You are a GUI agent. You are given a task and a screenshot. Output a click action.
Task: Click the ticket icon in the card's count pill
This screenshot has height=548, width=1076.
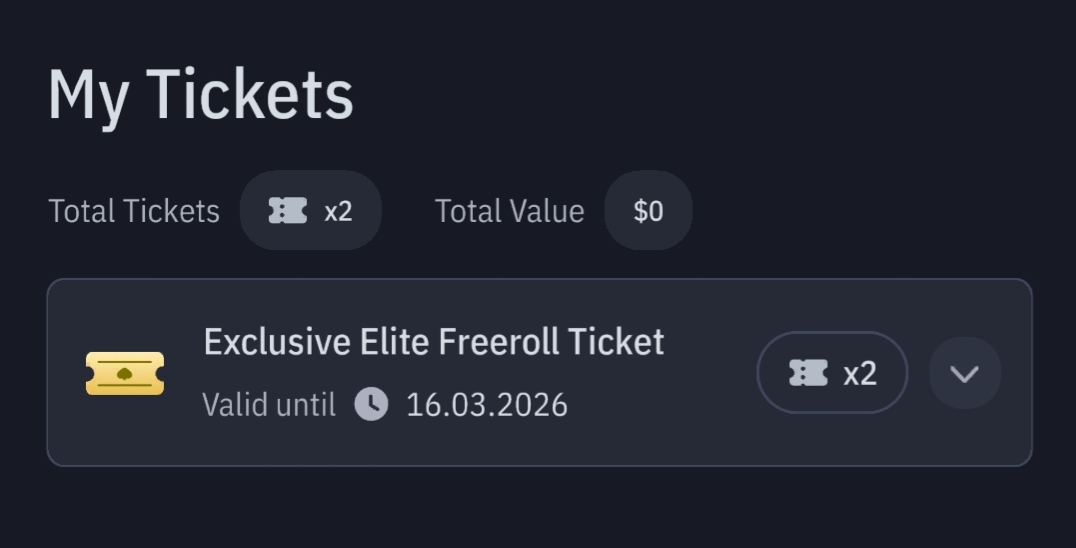tap(808, 373)
